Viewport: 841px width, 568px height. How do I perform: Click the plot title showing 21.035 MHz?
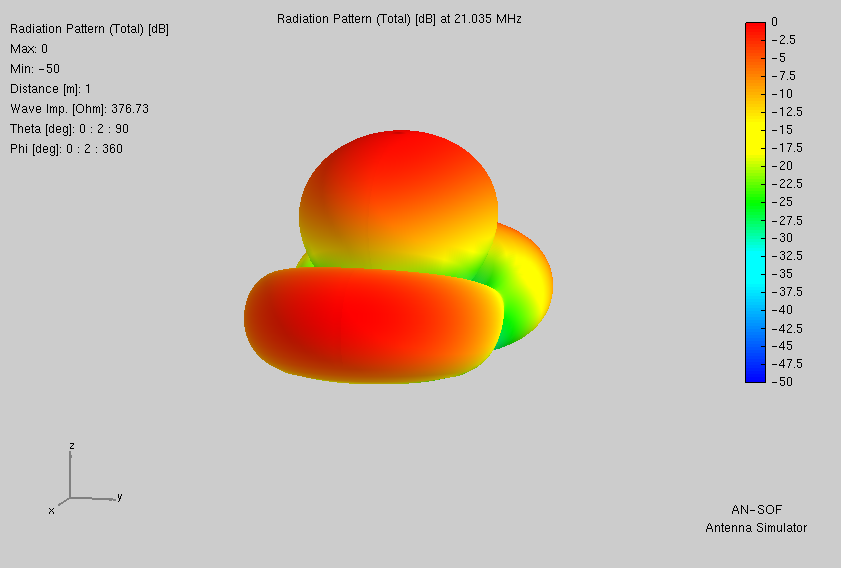point(399,19)
